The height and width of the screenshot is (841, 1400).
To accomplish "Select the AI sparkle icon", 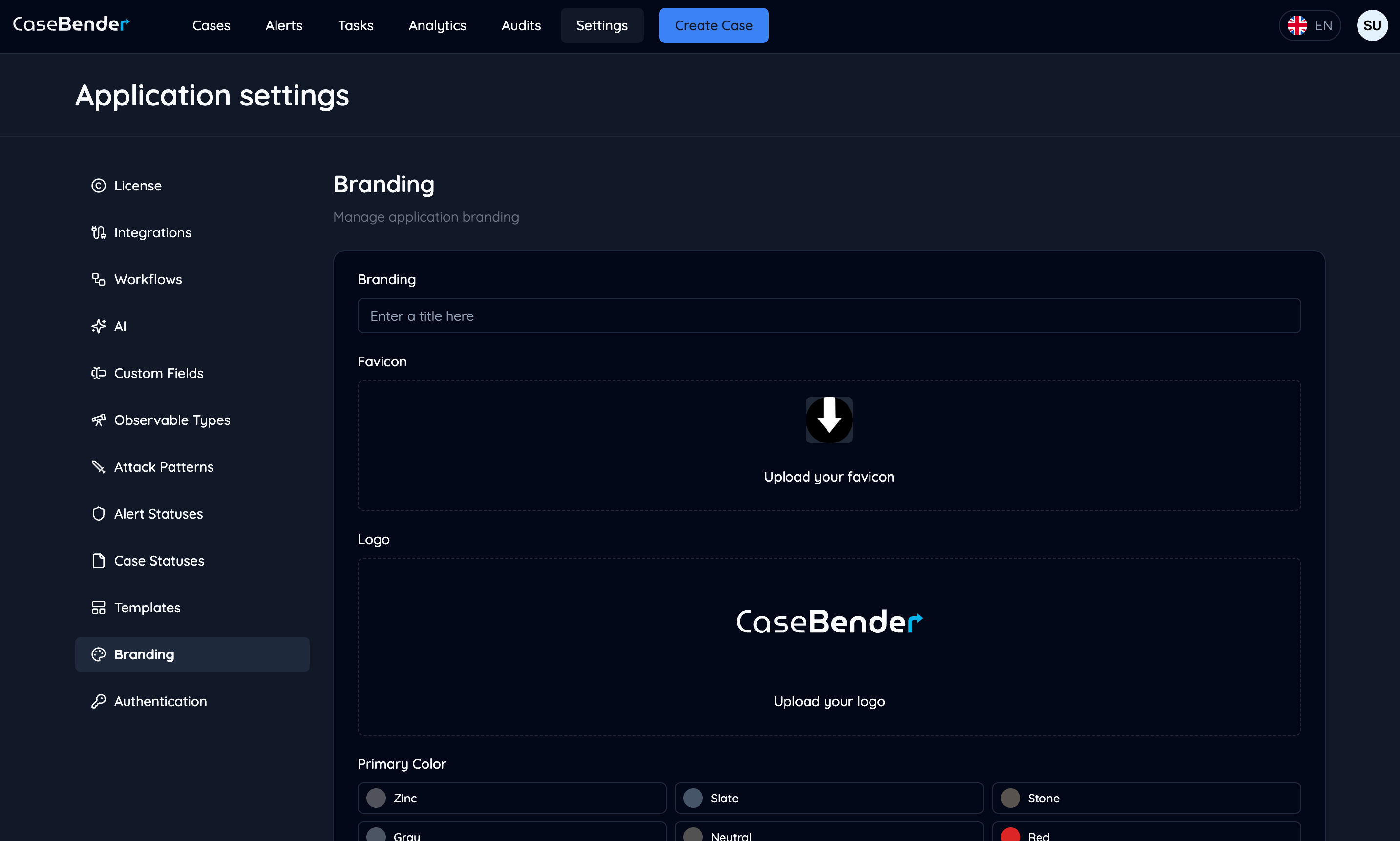I will pos(98,326).
